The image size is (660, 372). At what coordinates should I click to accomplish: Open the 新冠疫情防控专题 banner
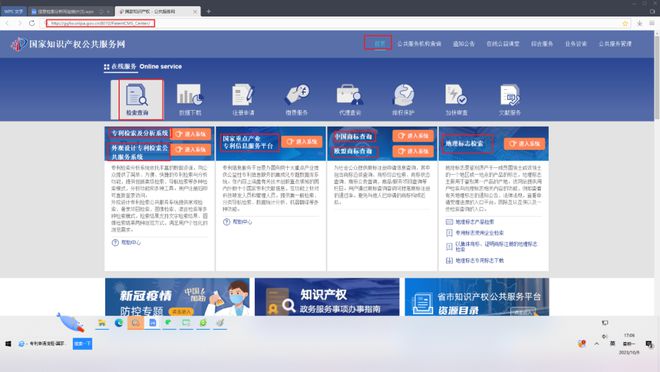[177, 297]
